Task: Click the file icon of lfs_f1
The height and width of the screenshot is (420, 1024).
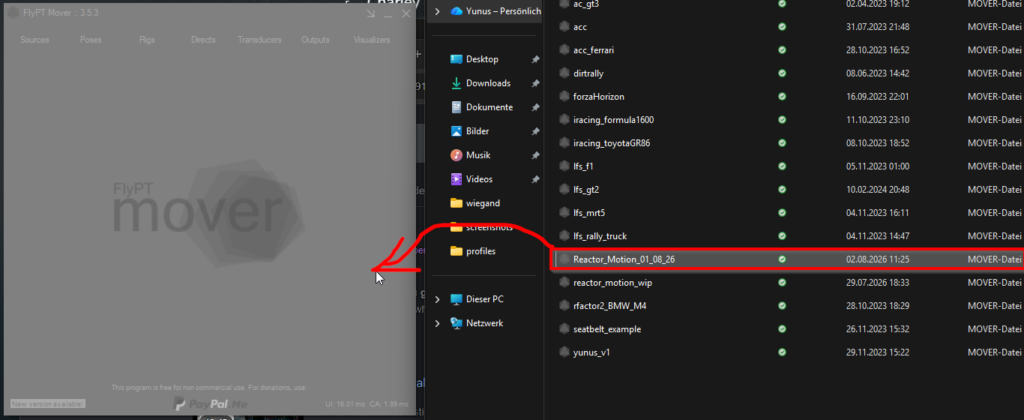Action: click(x=564, y=167)
